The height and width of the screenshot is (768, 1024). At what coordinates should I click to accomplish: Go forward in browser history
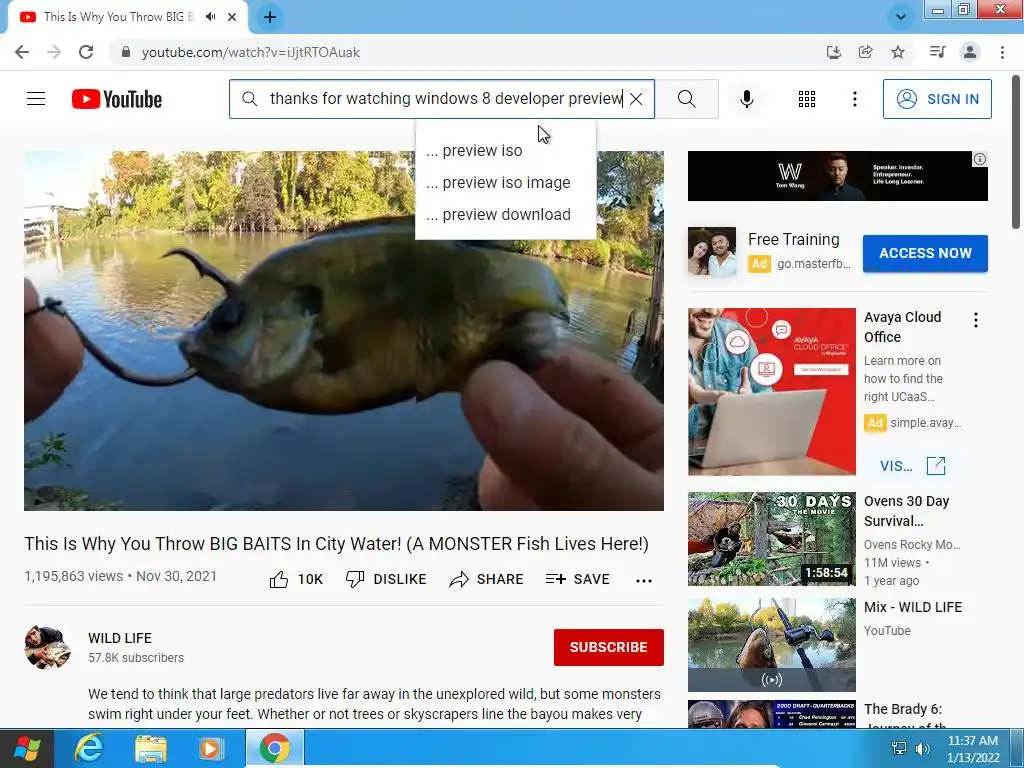click(x=54, y=52)
